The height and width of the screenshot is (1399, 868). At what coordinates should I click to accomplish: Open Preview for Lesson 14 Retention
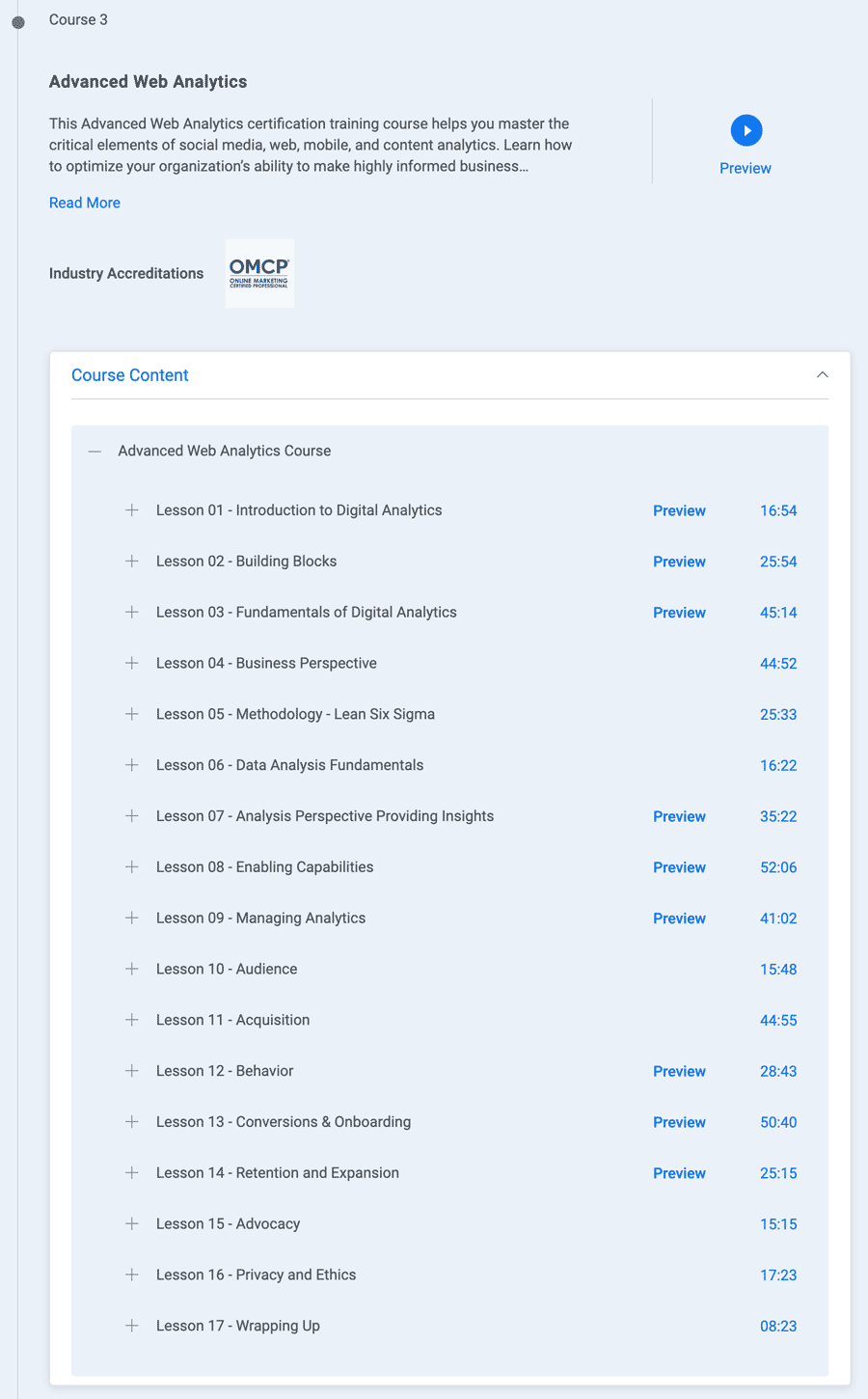[x=679, y=1173]
